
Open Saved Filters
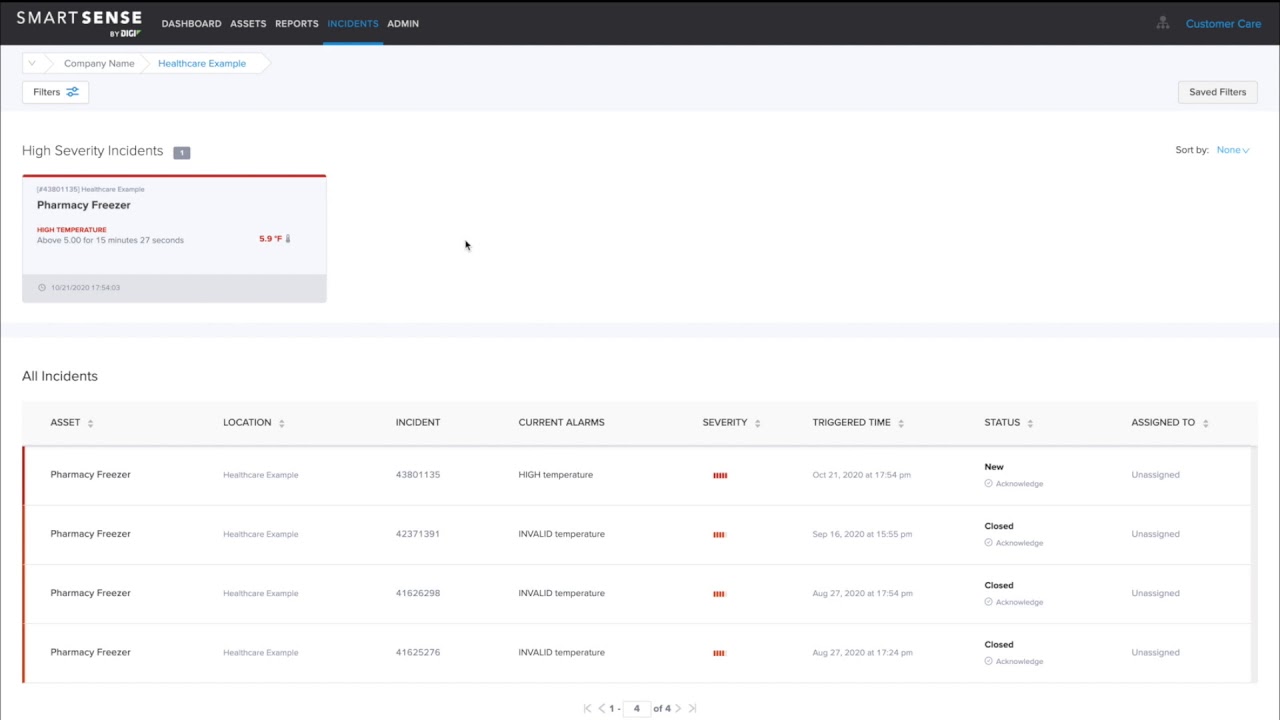coord(1217,92)
